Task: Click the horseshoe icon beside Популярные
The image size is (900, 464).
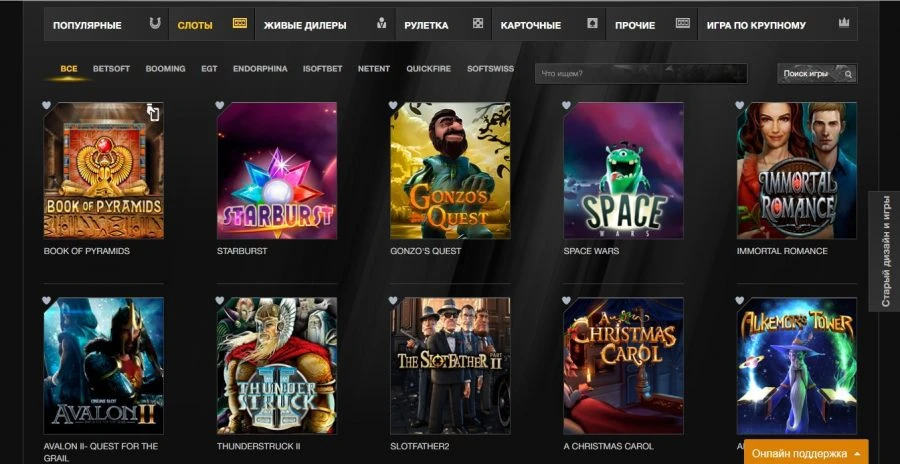Action: 155,24
